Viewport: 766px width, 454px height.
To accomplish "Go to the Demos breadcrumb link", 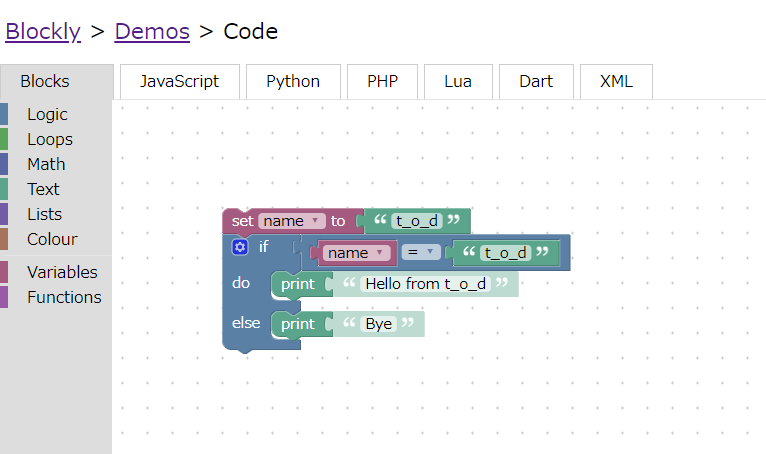I will coord(152,31).
